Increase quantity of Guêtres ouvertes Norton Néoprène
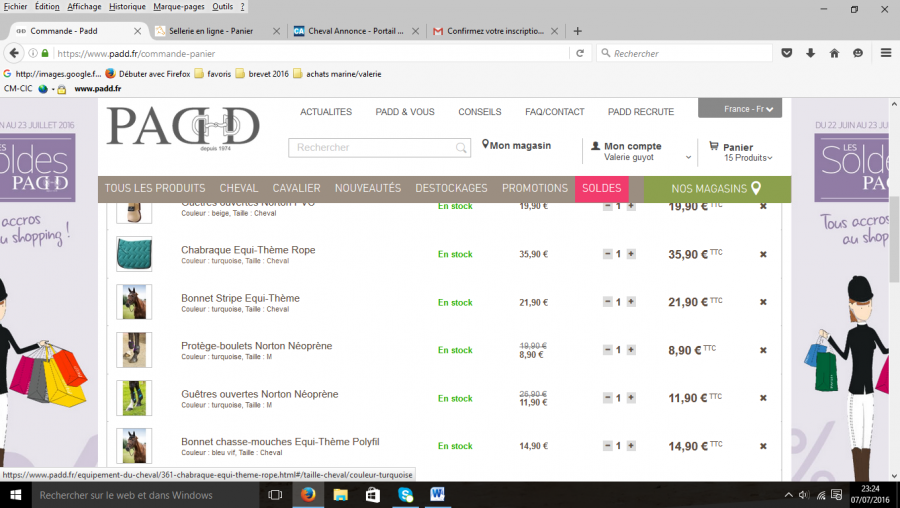The height and width of the screenshot is (508, 900). point(631,397)
